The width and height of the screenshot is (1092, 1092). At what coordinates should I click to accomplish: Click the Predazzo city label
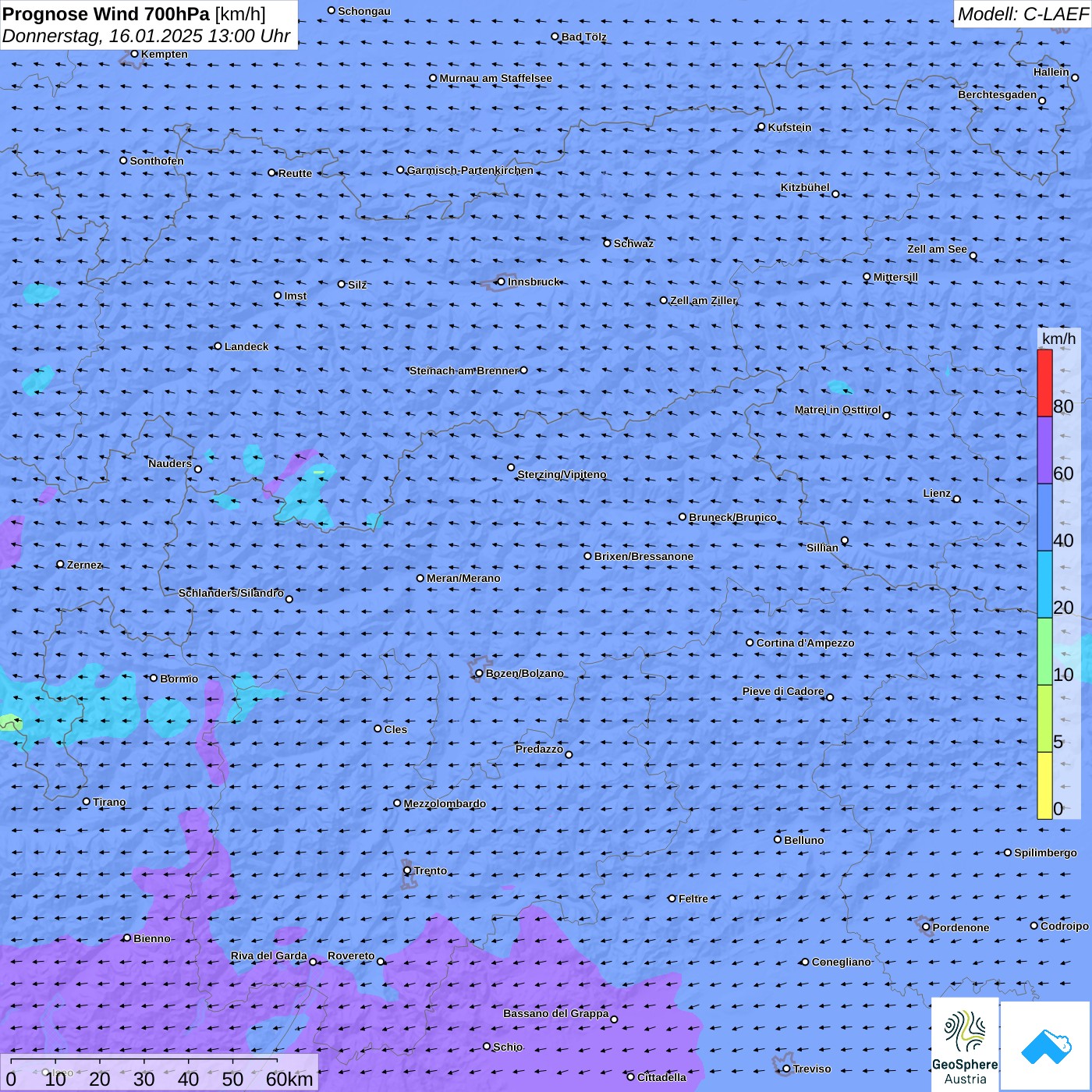click(539, 749)
